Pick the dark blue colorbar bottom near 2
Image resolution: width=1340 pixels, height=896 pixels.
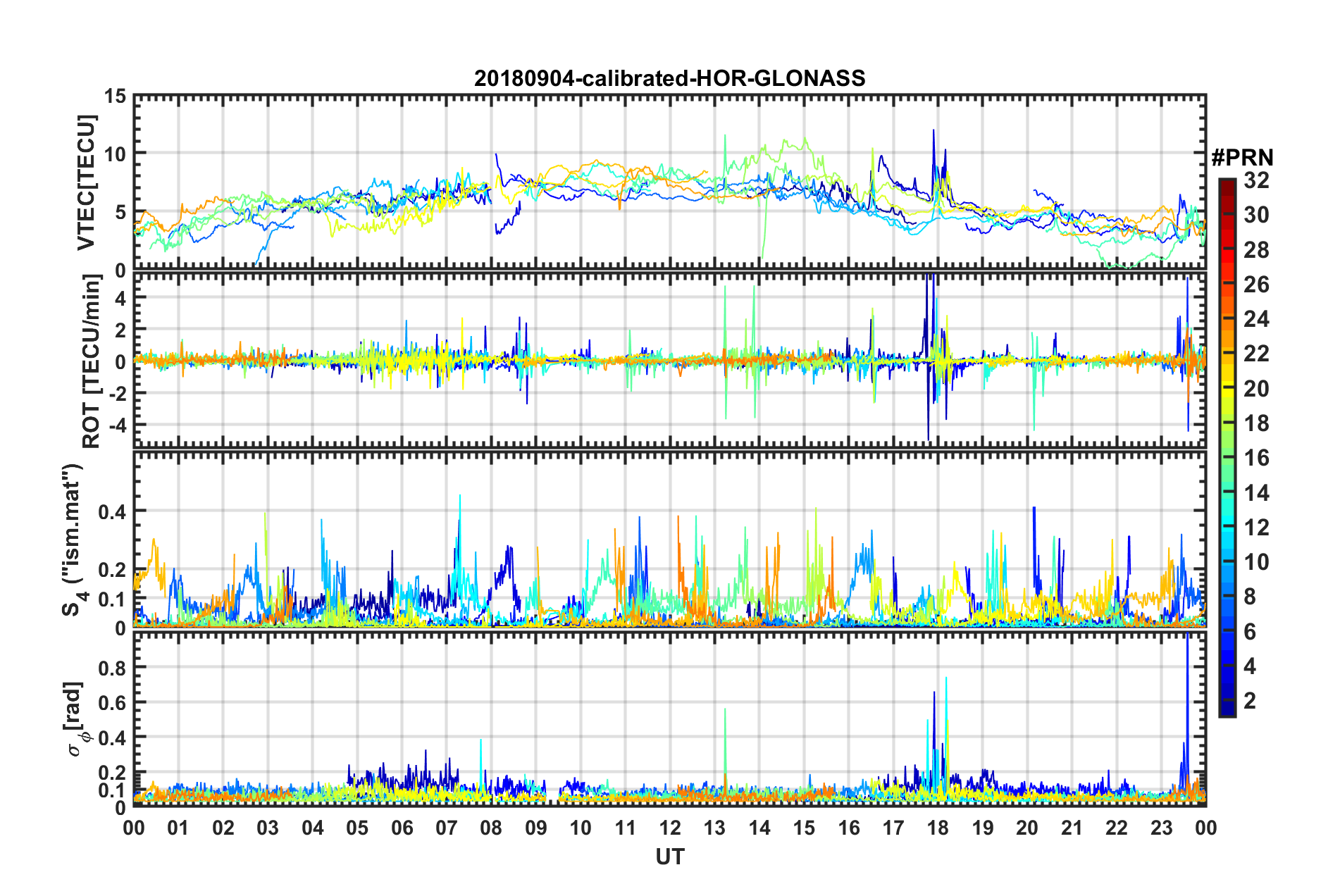(1227, 710)
